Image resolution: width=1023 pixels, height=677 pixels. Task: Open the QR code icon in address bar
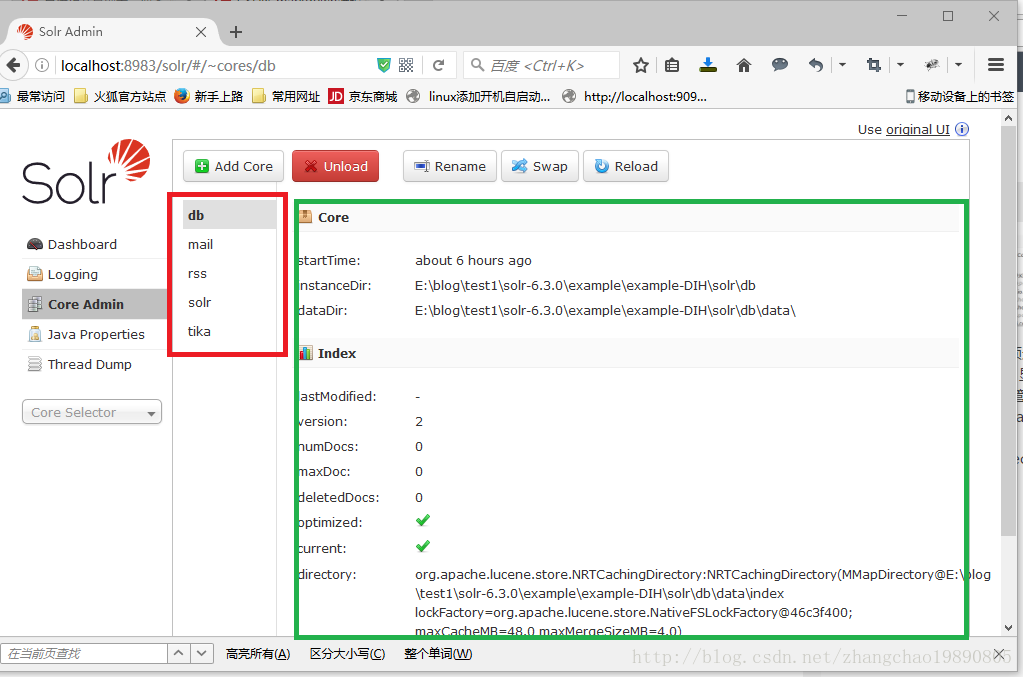406,65
